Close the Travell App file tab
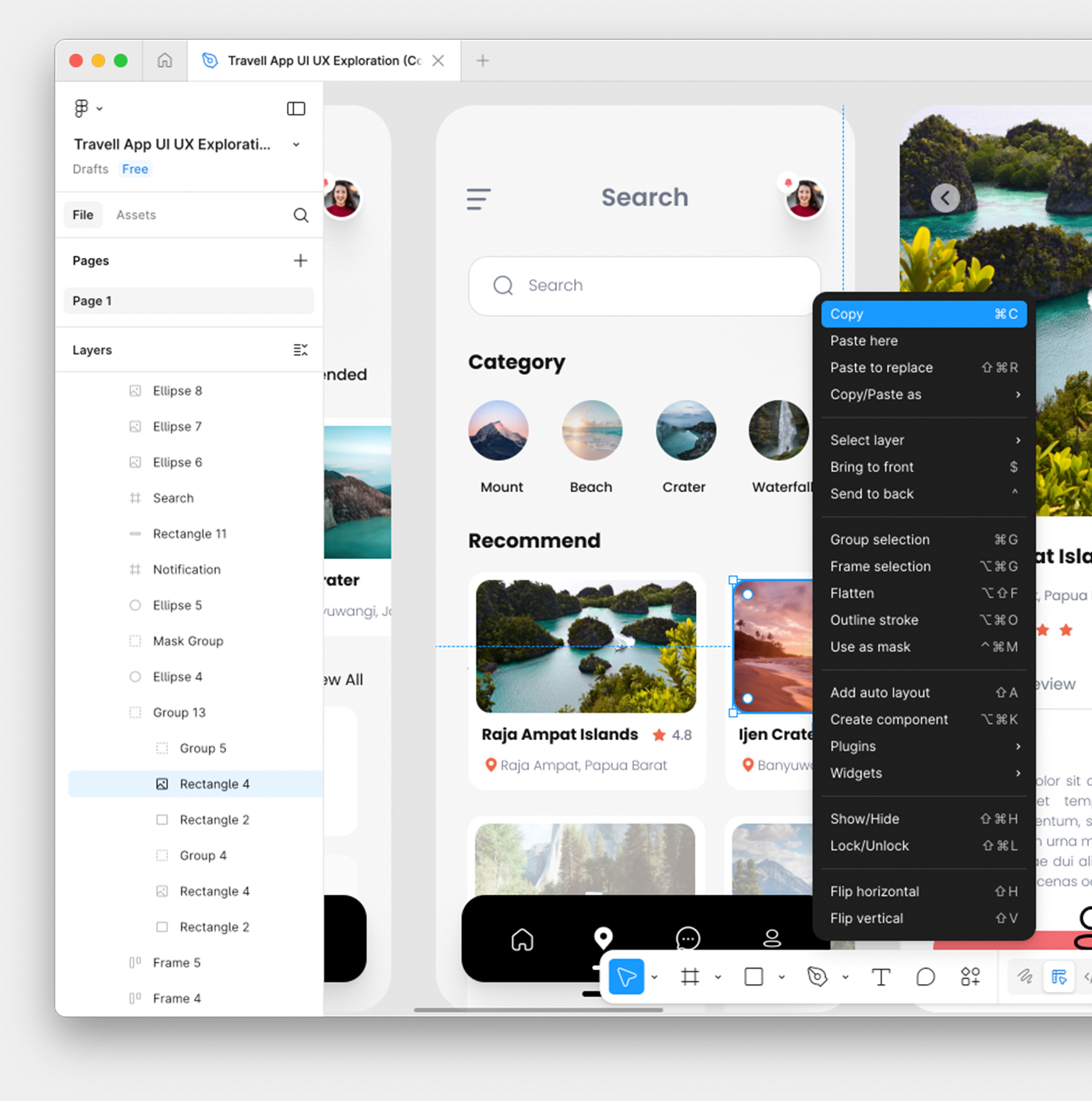 (x=438, y=61)
